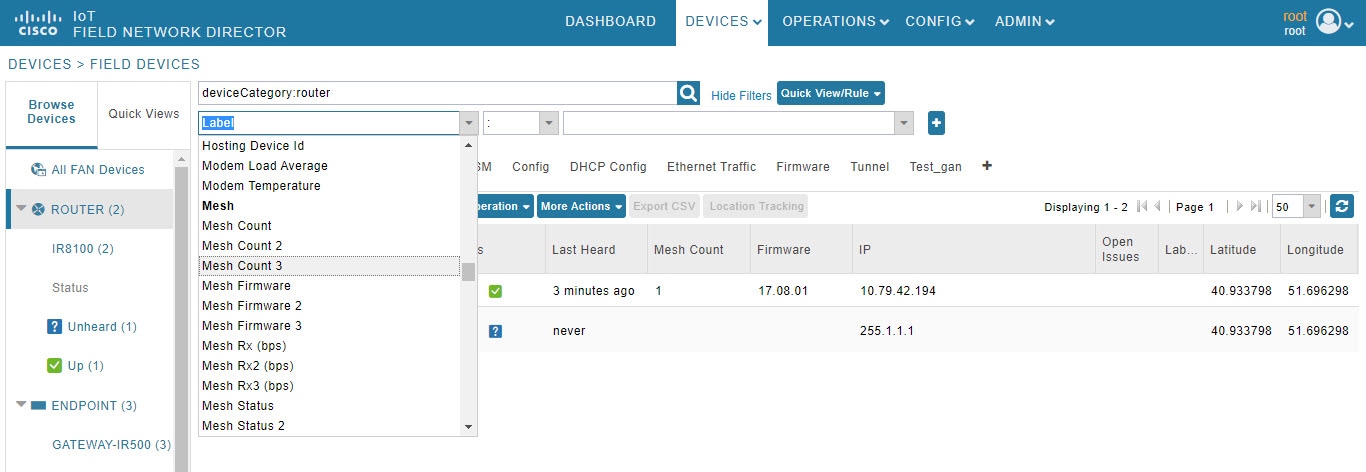Go to the previous page arrow
This screenshot has width=1366, height=472.
click(1158, 207)
